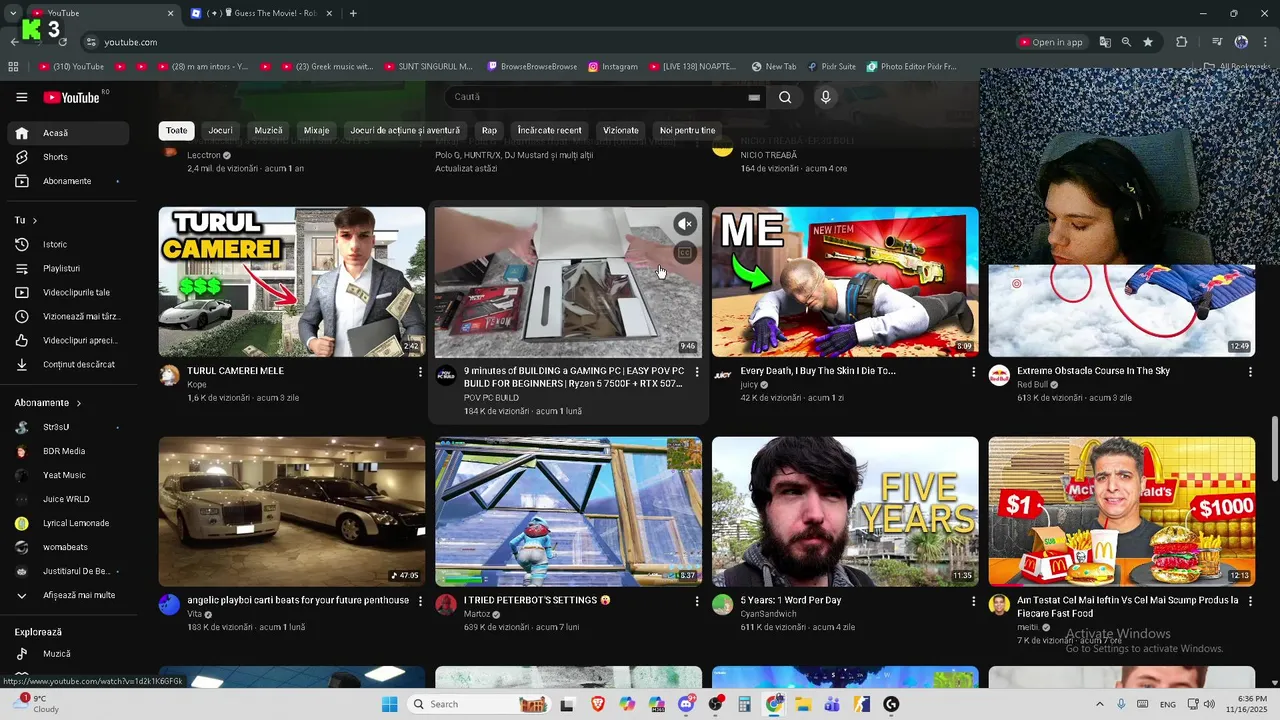Open the YouTube hamburger guide menu

pyautogui.click(x=22, y=97)
